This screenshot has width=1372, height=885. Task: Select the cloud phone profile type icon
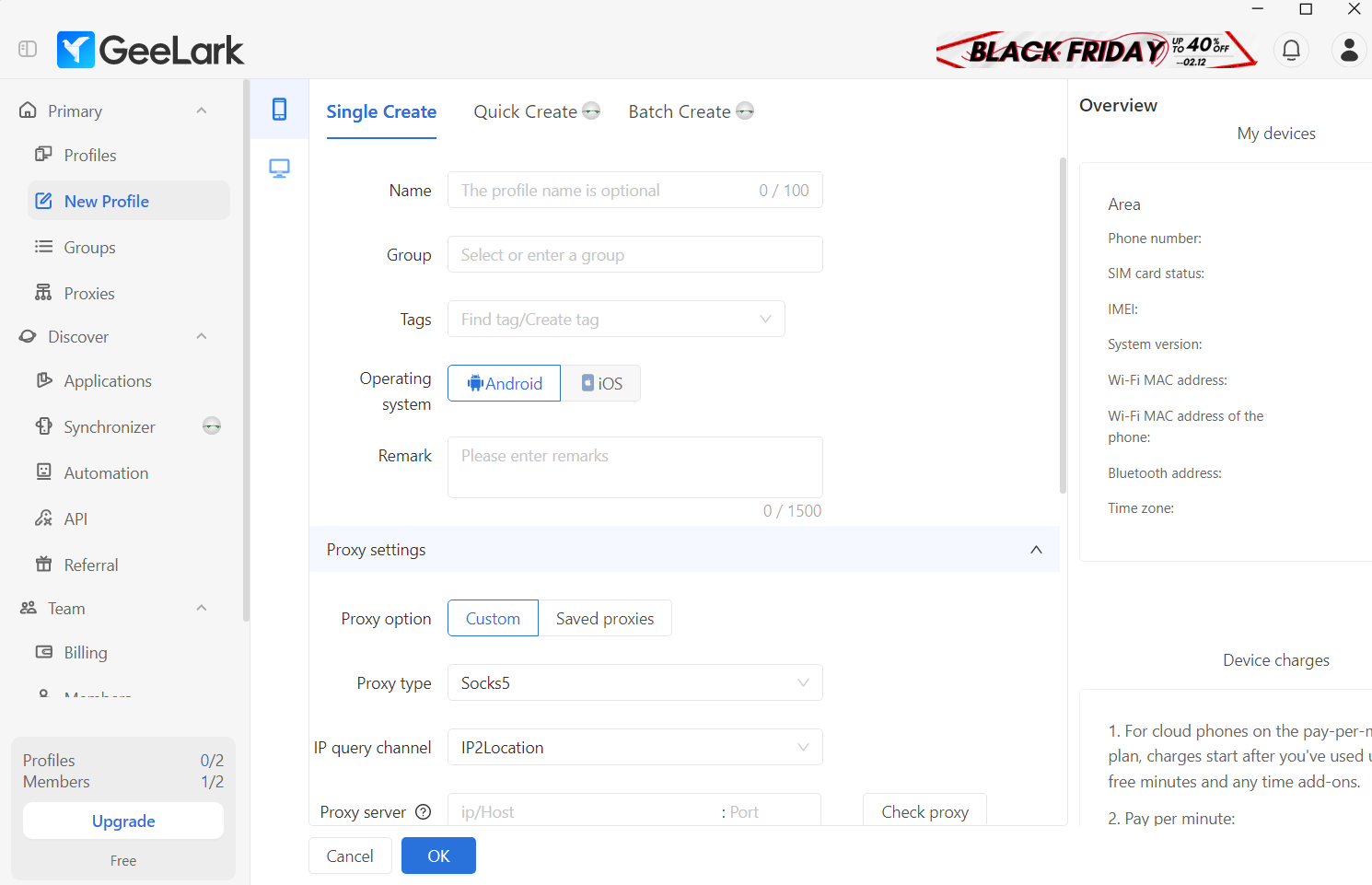click(279, 109)
